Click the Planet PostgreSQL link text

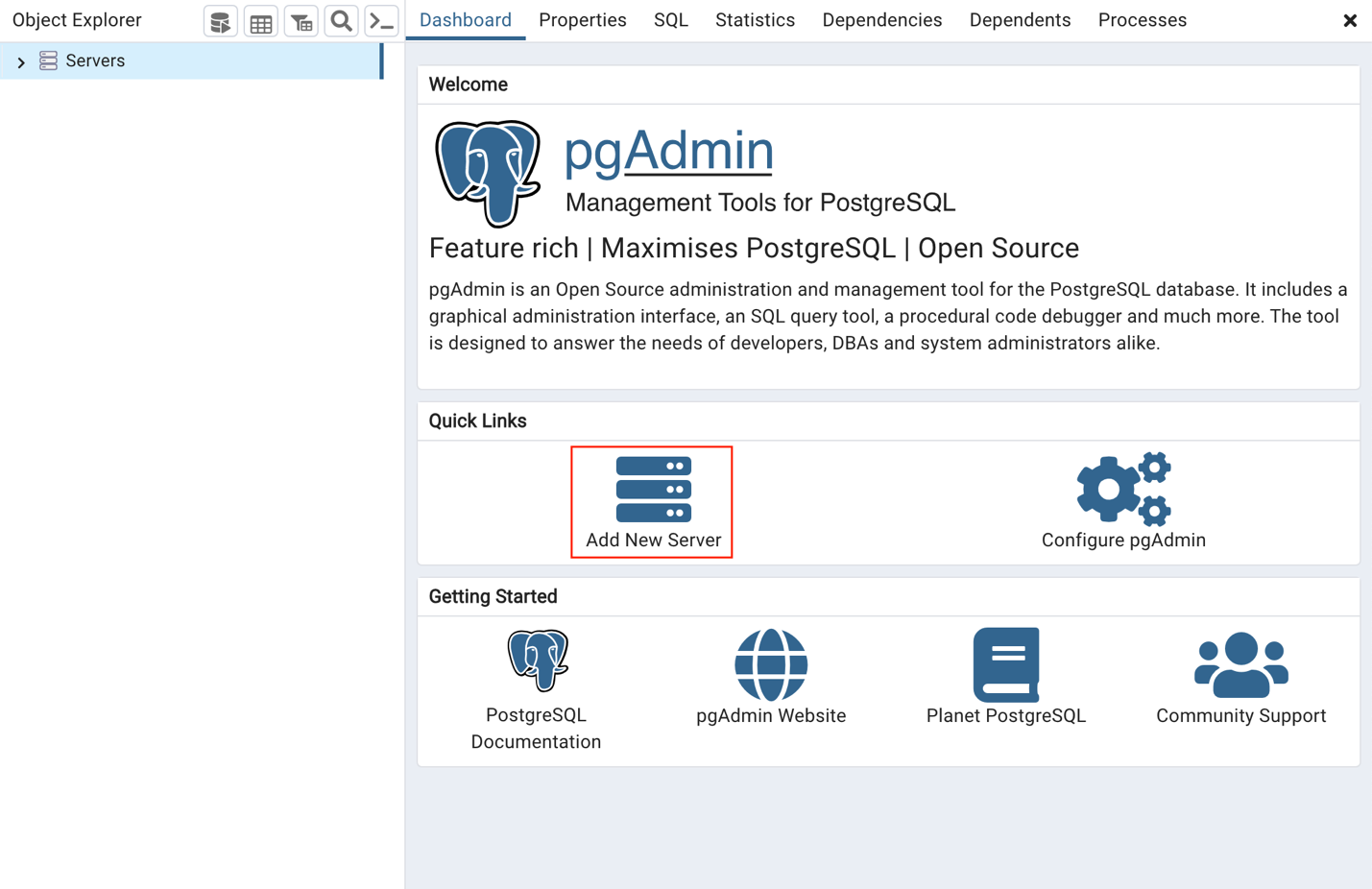pyautogui.click(x=1006, y=716)
